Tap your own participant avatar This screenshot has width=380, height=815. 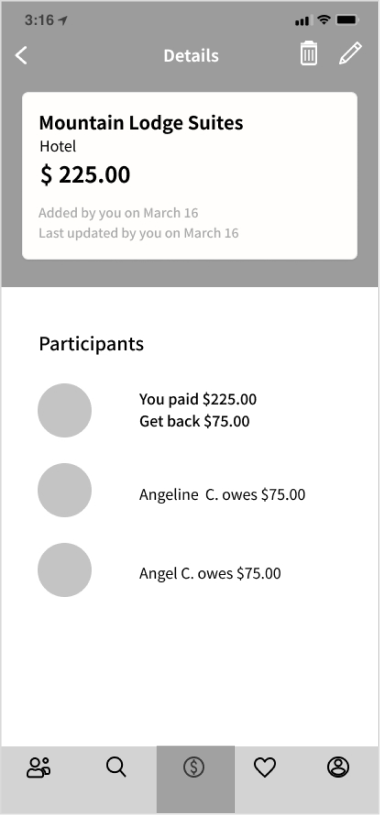click(64, 410)
